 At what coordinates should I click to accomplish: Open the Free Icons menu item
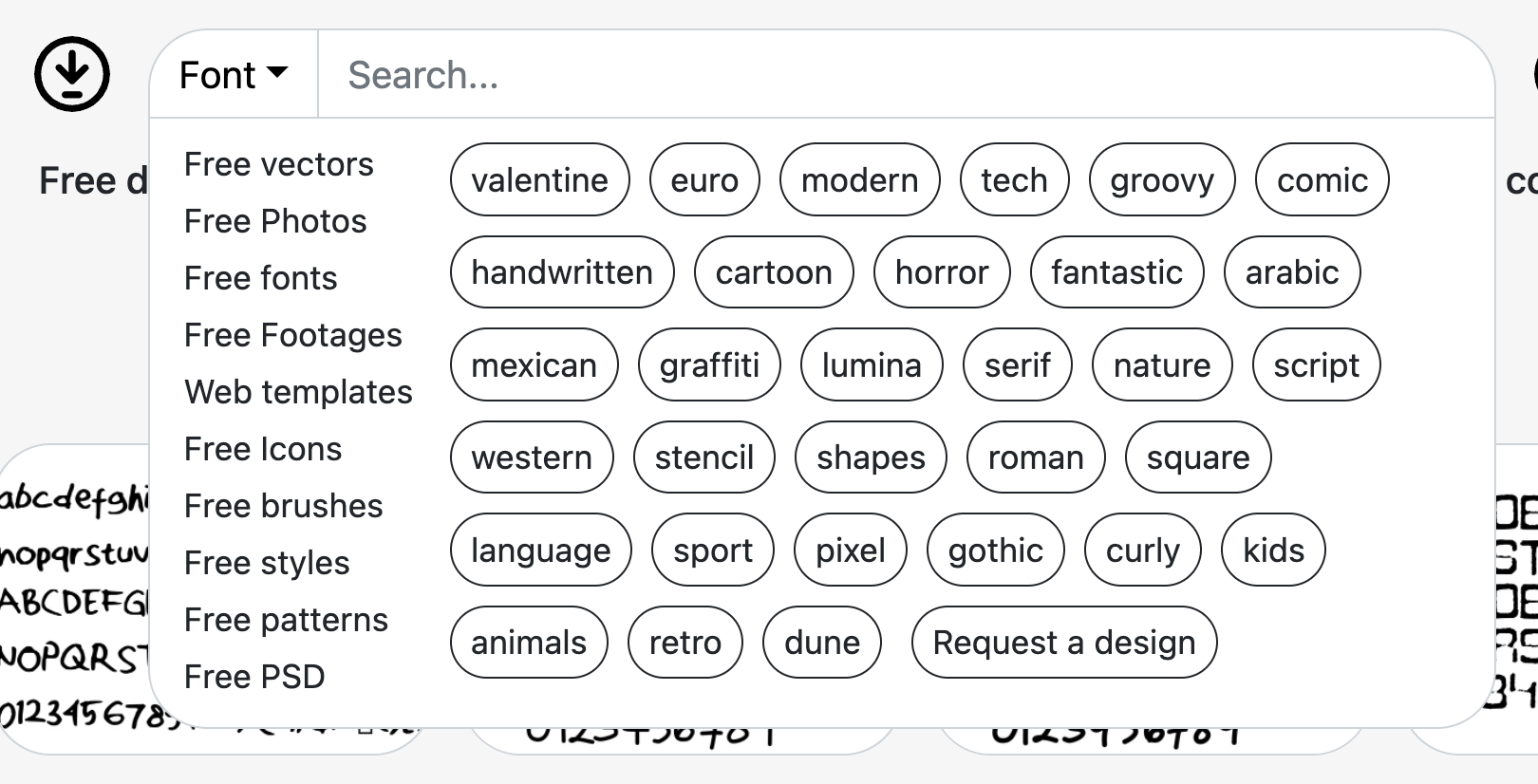coord(263,449)
